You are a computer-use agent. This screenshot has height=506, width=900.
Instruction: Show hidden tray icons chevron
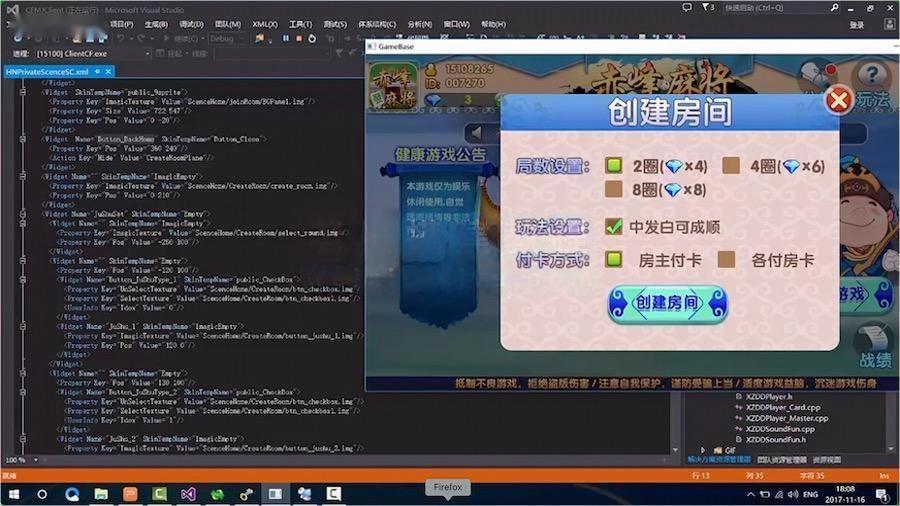click(x=751, y=494)
